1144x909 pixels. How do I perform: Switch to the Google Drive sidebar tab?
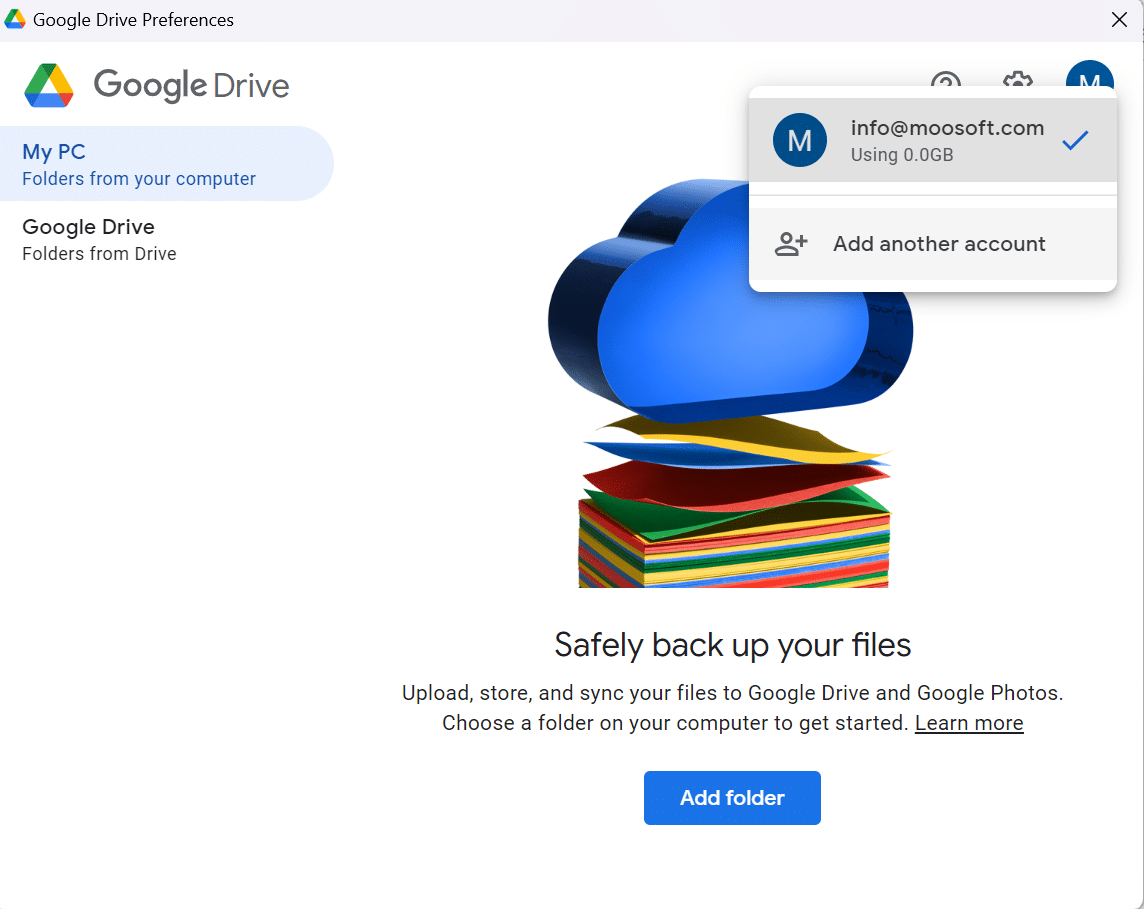[166, 239]
